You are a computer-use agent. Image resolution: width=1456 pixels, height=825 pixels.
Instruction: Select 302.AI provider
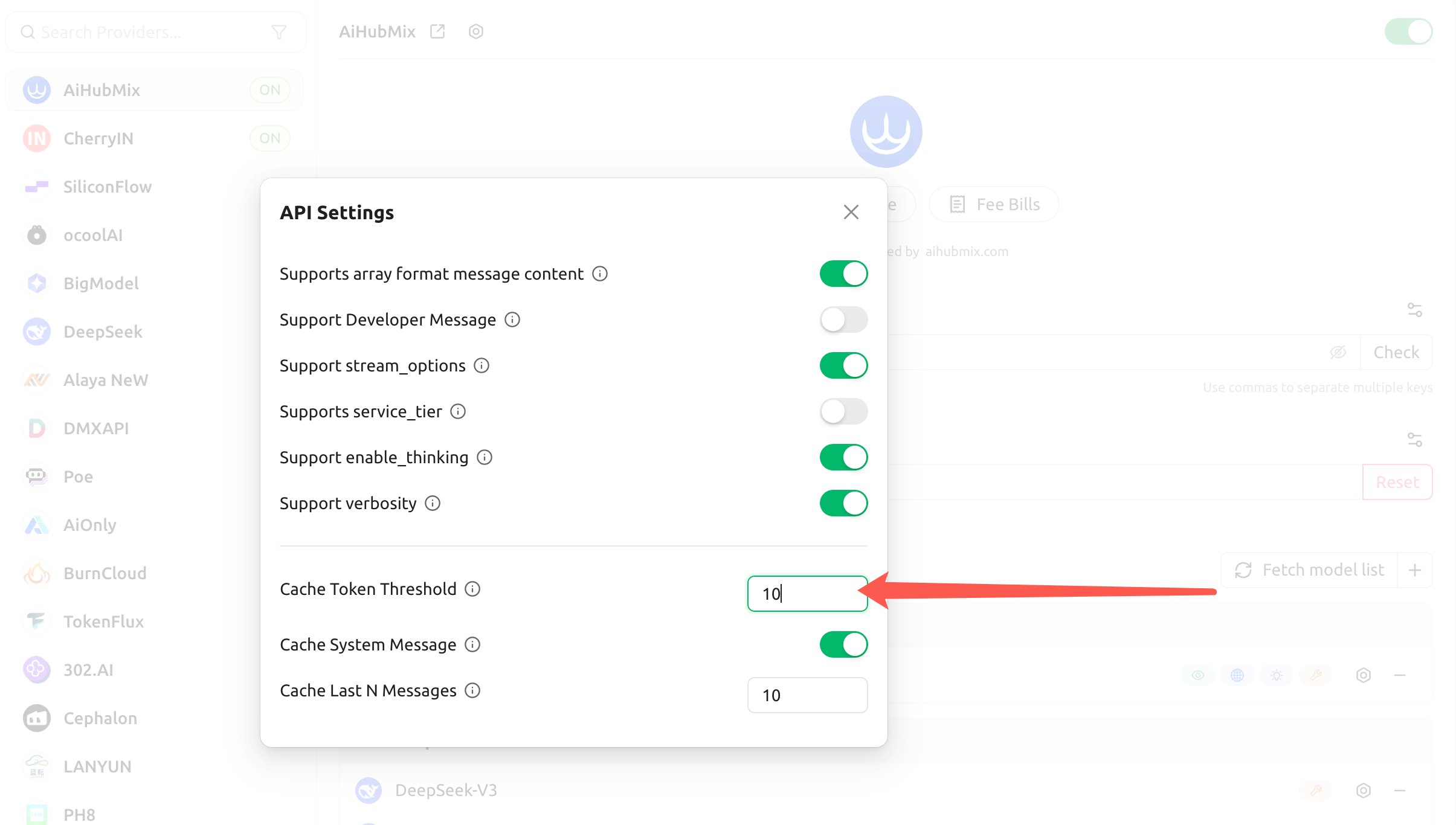coord(133,670)
